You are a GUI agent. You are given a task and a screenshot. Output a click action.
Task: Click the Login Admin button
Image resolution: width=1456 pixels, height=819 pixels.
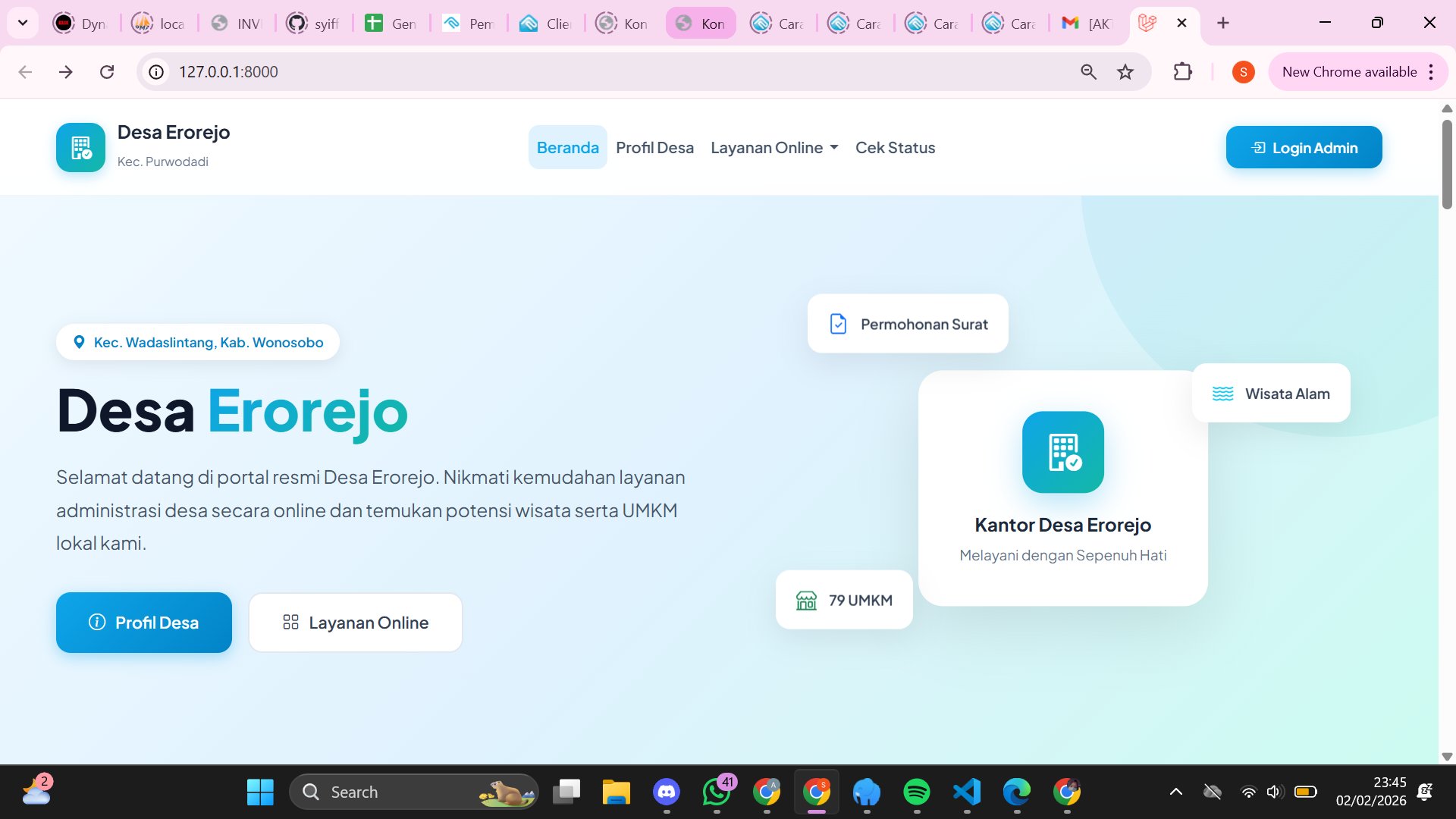[1304, 147]
